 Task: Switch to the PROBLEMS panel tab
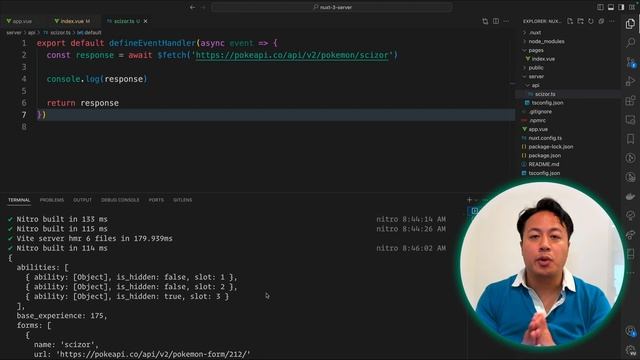[x=52, y=200]
